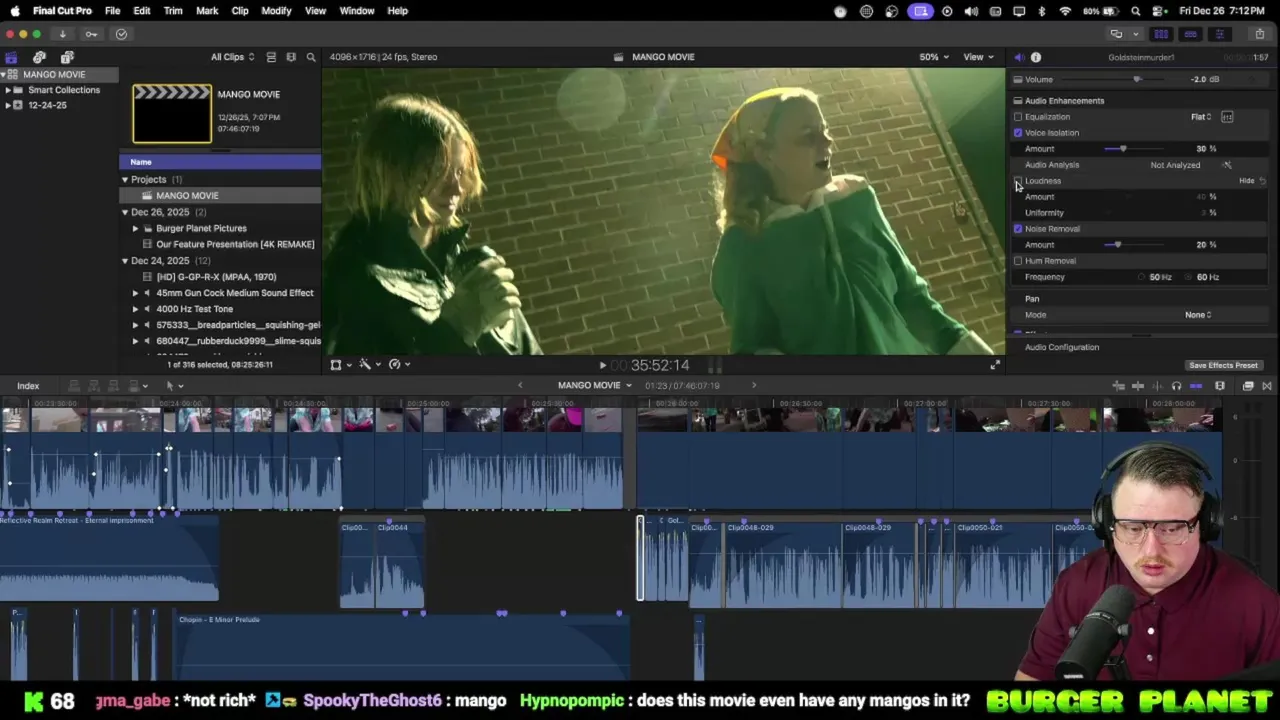
Task: Open the Keyword Editor key icon
Action: coord(91,34)
